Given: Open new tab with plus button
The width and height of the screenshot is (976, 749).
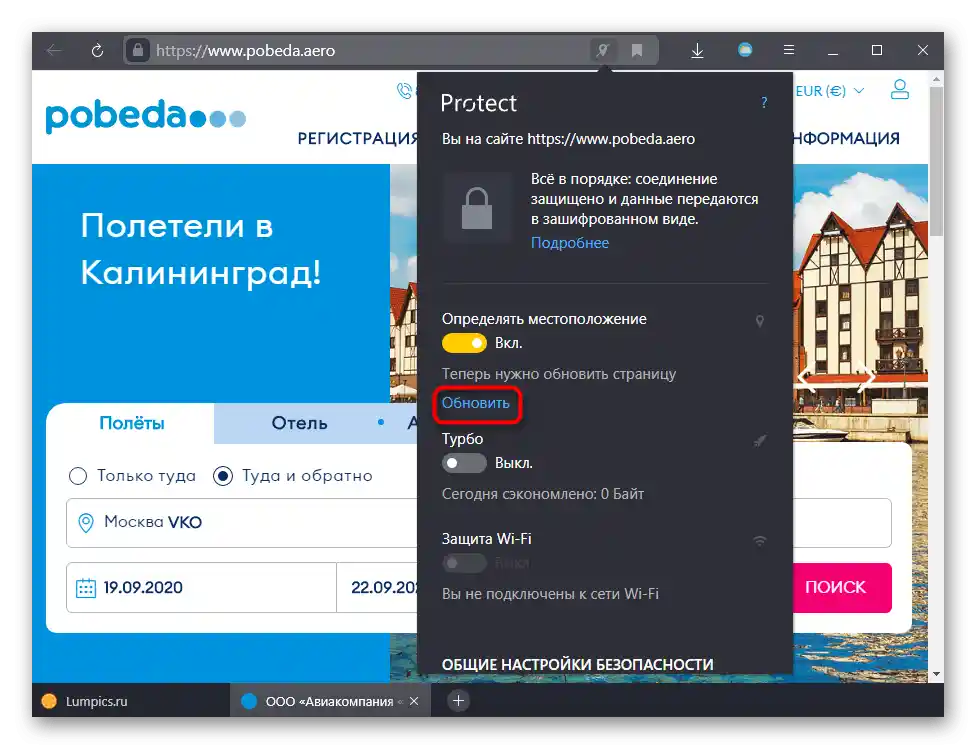Looking at the screenshot, I should [x=458, y=701].
